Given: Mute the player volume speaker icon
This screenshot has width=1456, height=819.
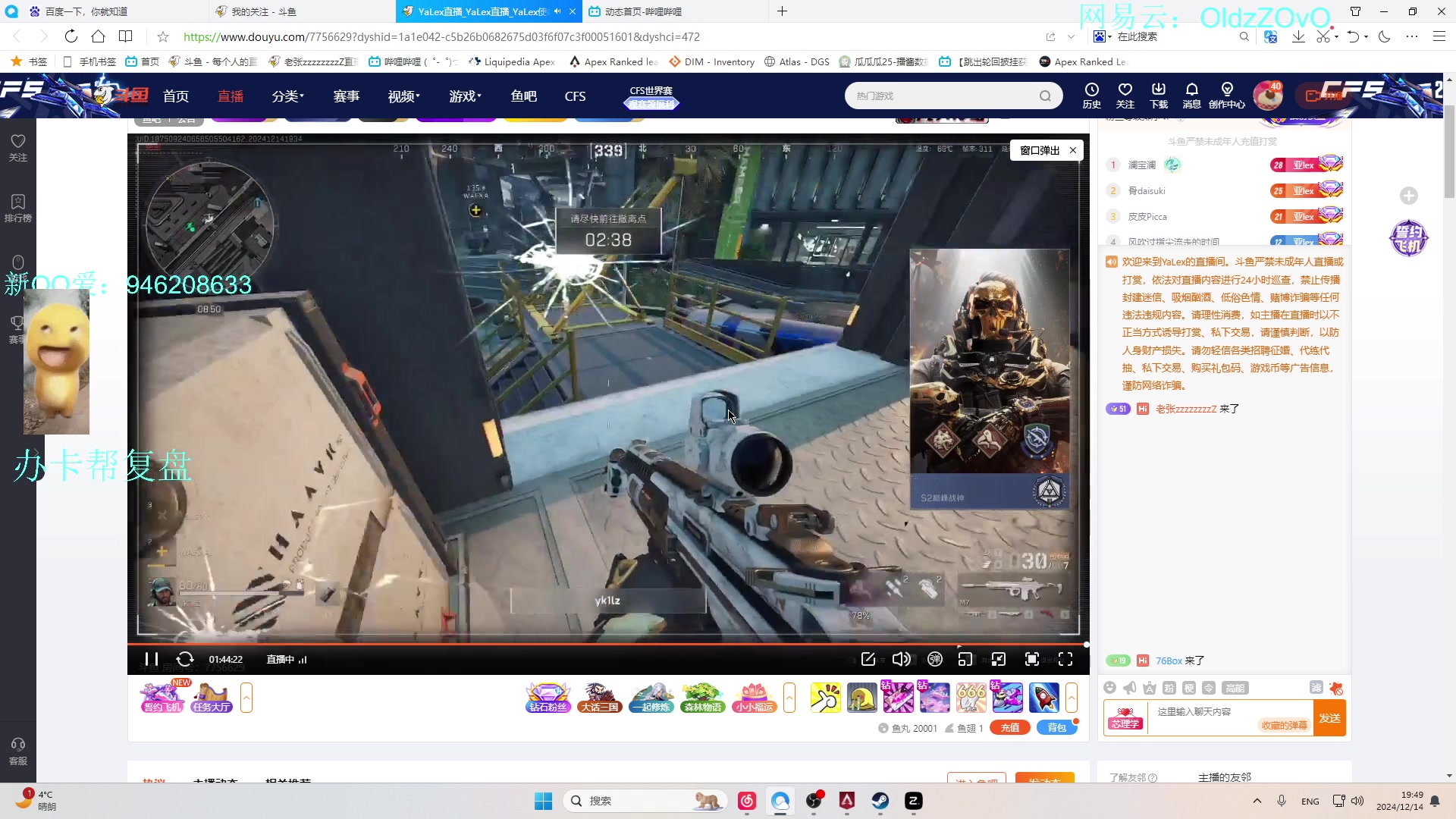Looking at the screenshot, I should pos(901,659).
